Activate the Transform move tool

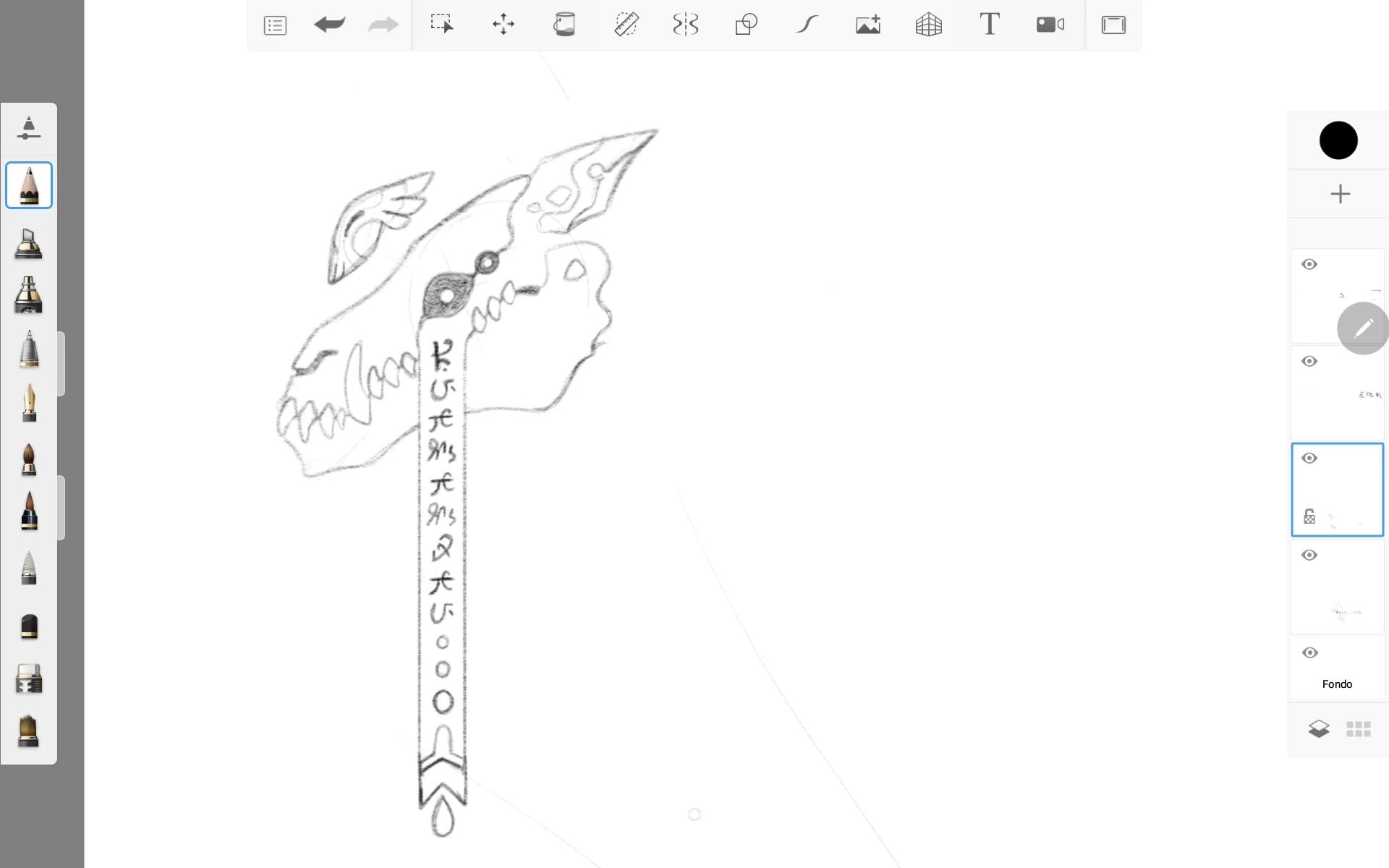pyautogui.click(x=503, y=25)
